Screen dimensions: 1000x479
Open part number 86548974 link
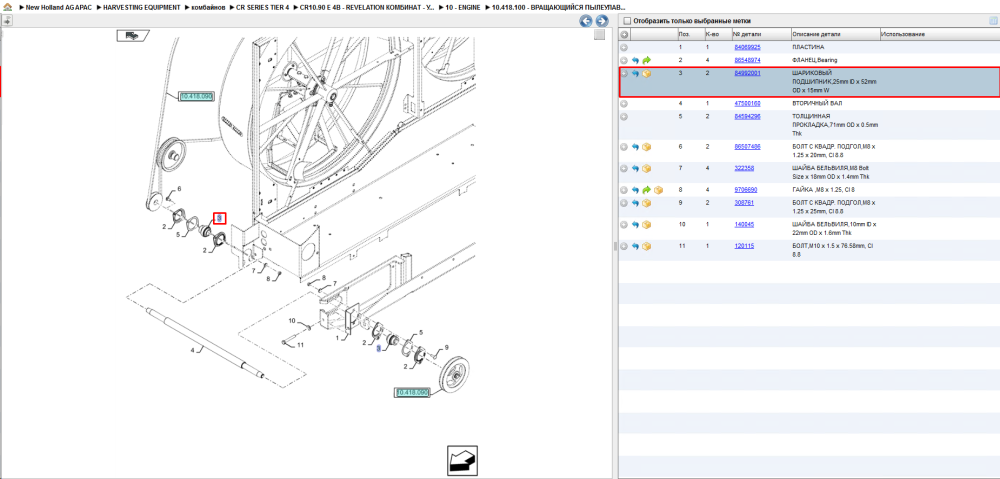click(x=747, y=60)
